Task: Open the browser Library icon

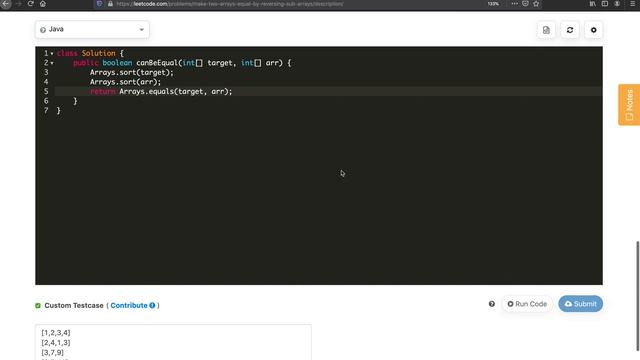Action: [x=593, y=4]
